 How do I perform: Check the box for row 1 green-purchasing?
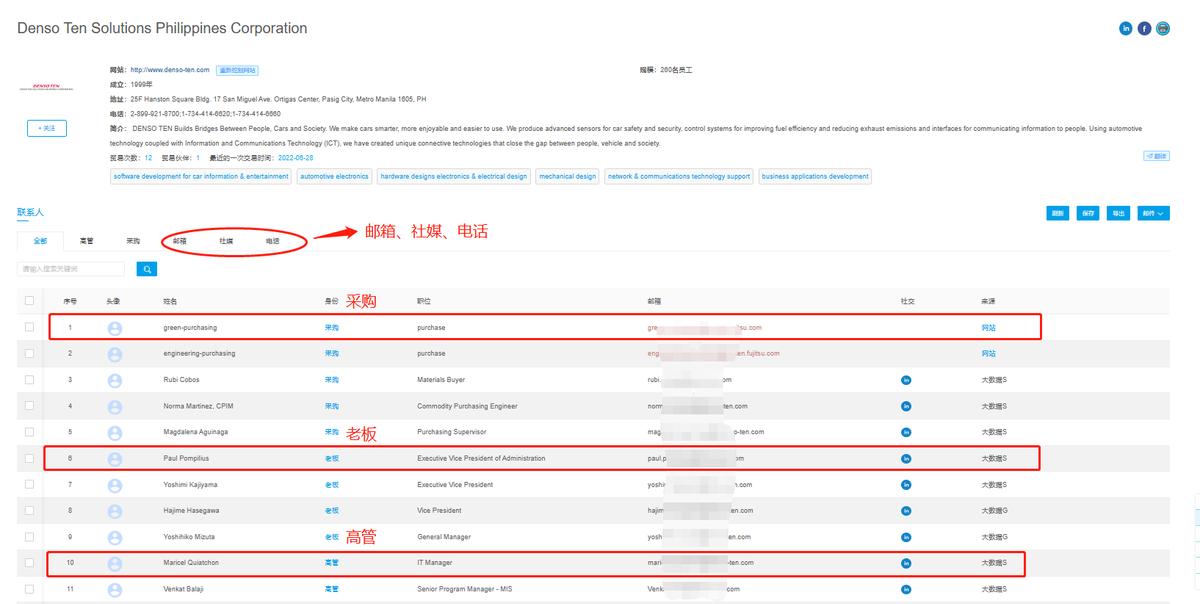coord(29,327)
